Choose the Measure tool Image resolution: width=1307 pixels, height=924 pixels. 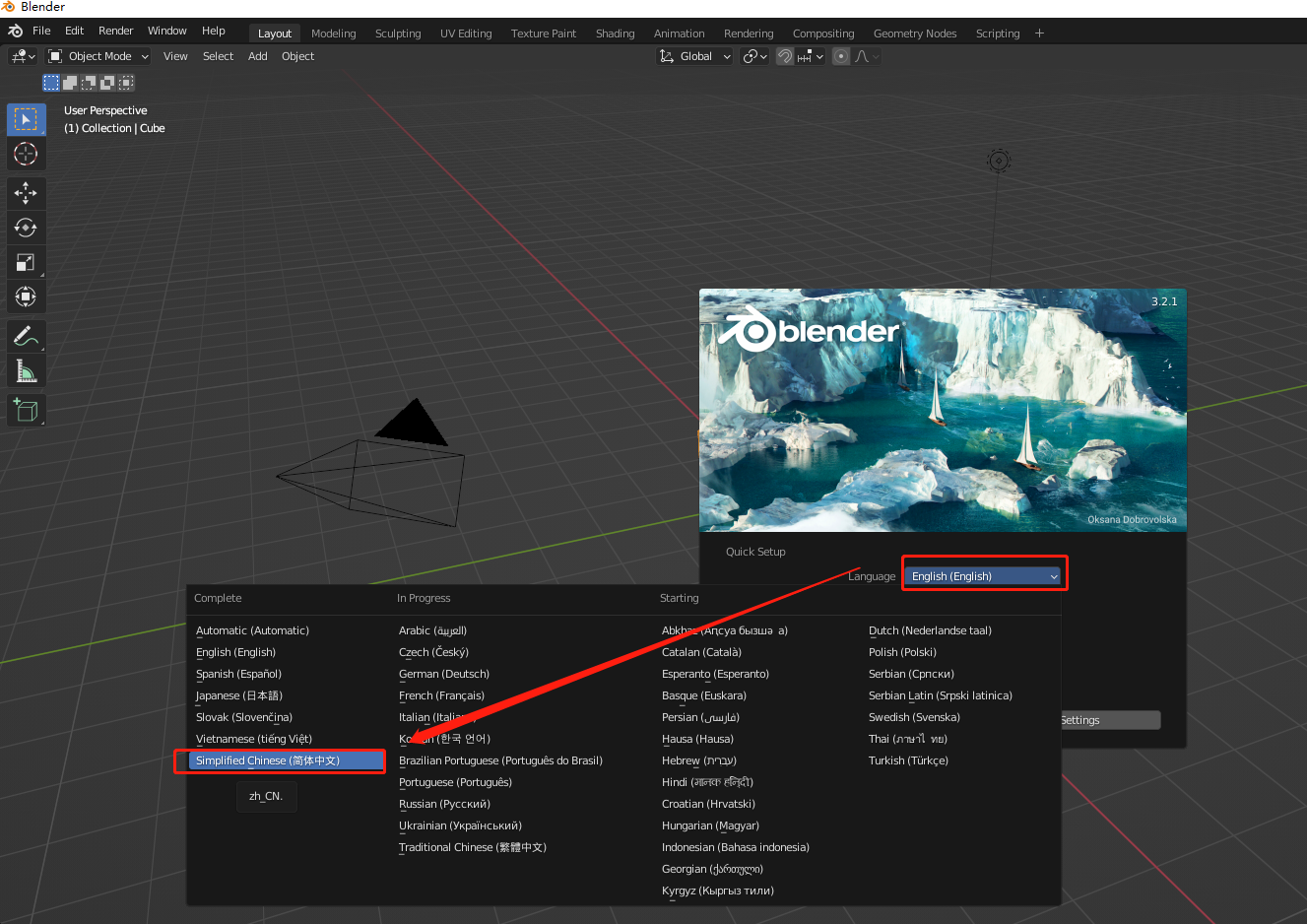click(27, 370)
